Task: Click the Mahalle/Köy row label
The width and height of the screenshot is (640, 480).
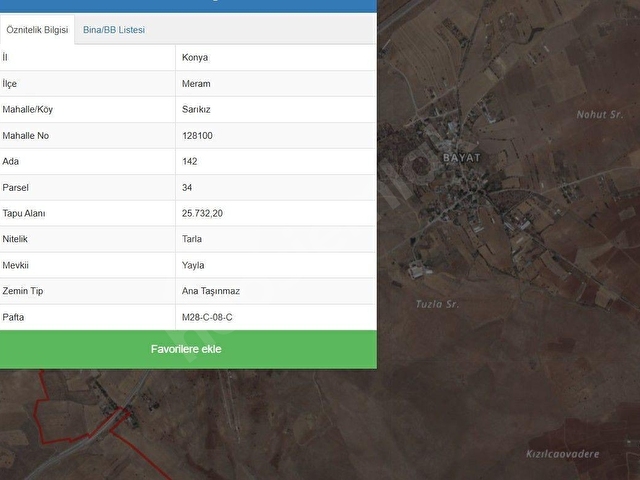Action: pos(28,109)
